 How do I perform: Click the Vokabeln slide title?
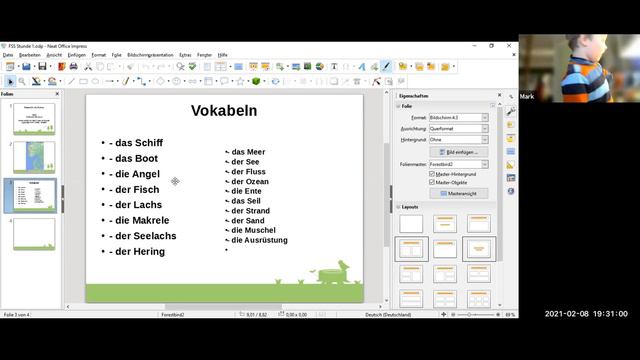(x=224, y=111)
